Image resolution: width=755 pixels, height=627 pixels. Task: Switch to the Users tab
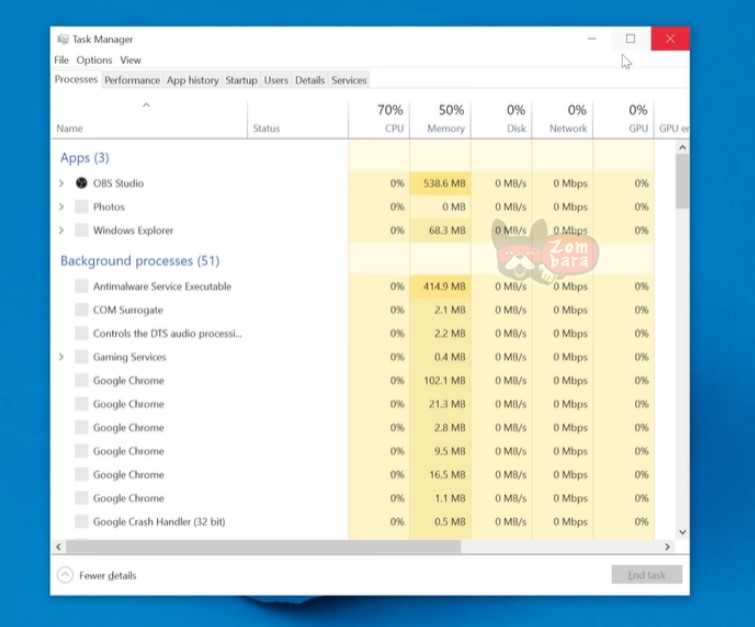tap(276, 80)
